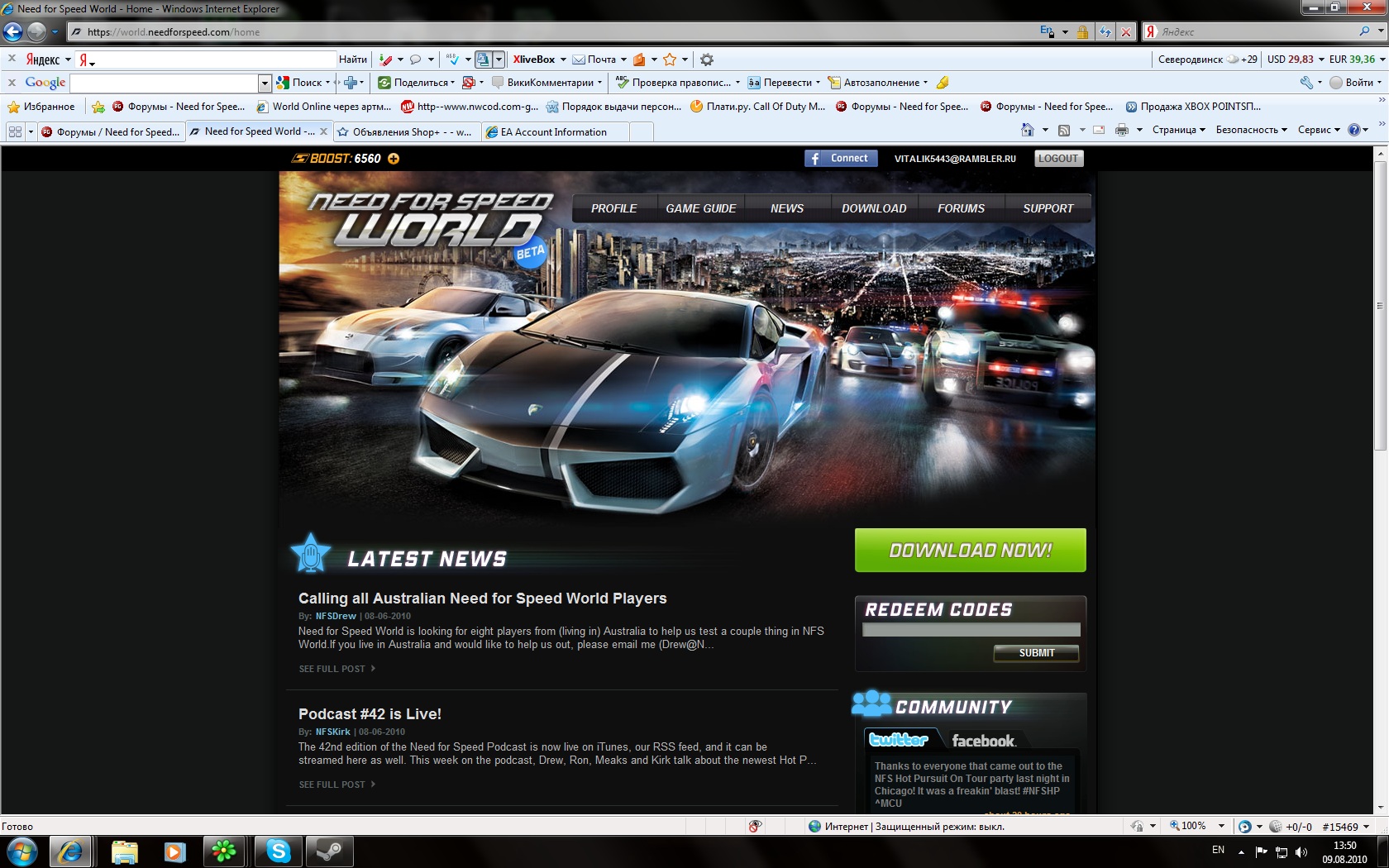Screen dimensions: 1389x868
Task: Open the Podcast #42 is Live! article
Action: (370, 714)
